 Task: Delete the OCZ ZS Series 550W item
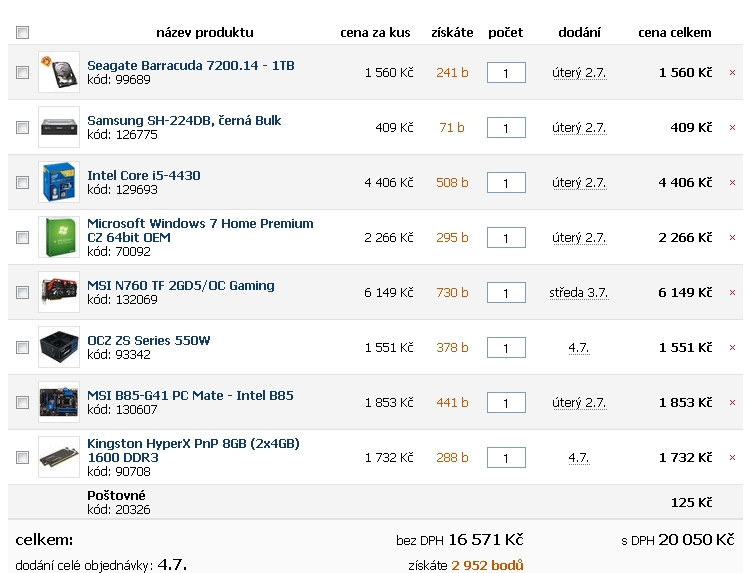(x=732, y=348)
